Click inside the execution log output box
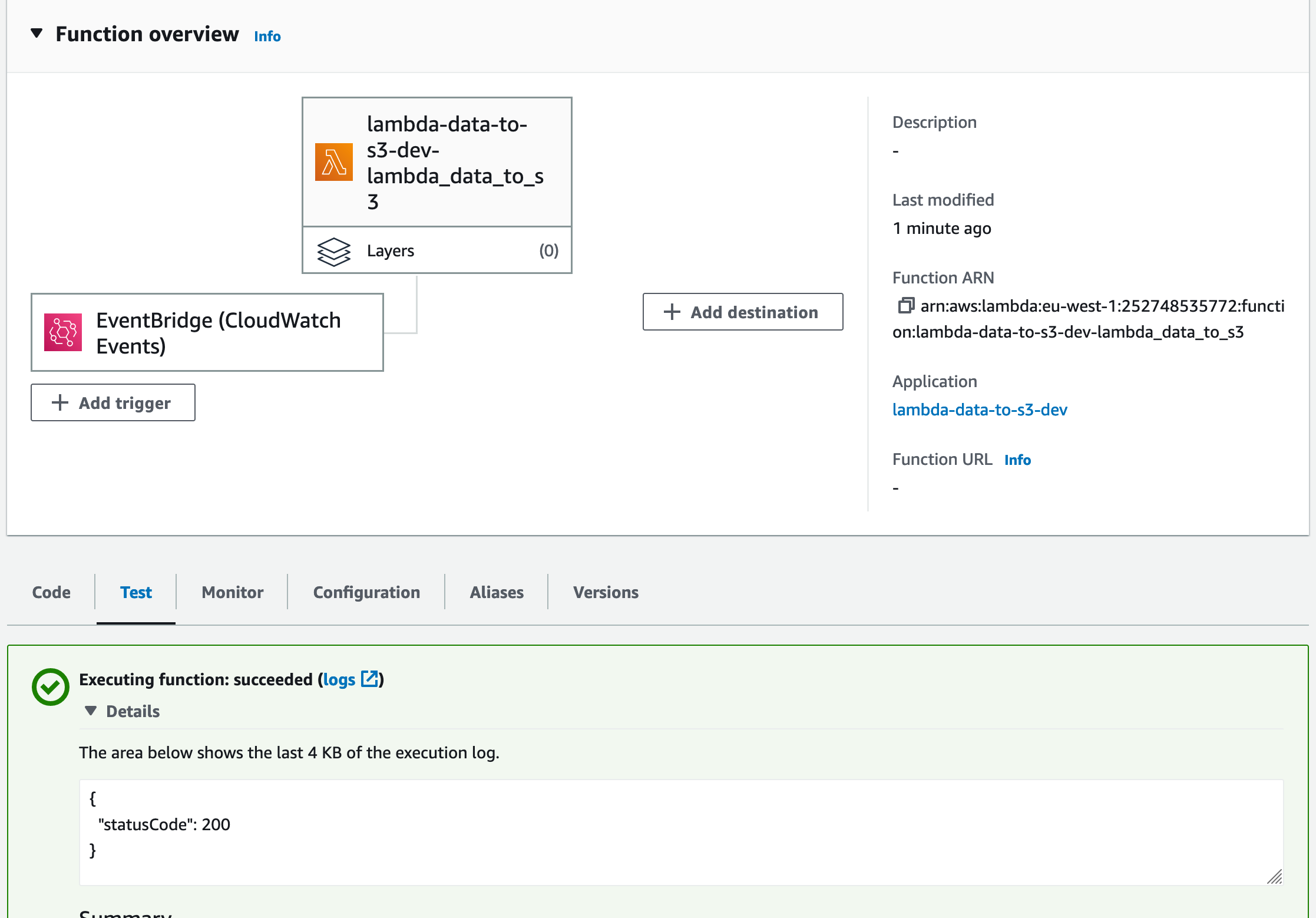This screenshot has height=918, width=1316. [x=681, y=832]
